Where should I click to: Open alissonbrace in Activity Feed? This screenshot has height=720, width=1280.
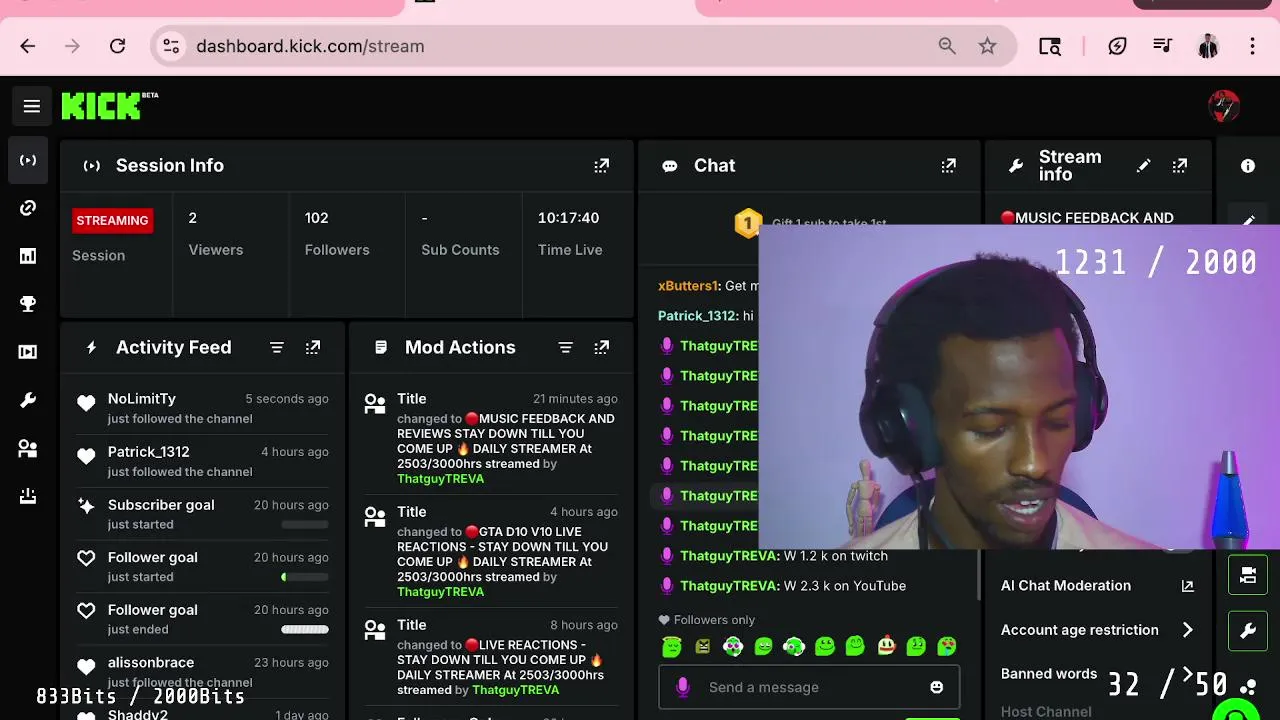pos(151,663)
